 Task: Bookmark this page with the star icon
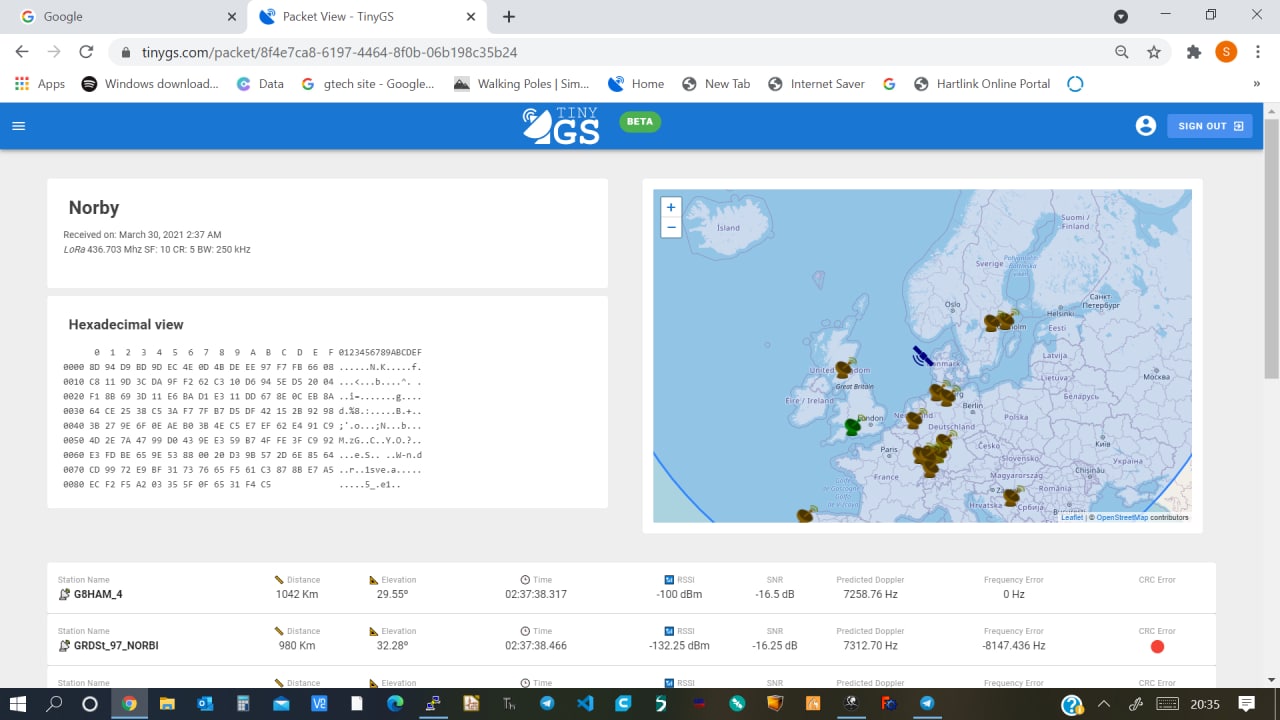tap(1154, 52)
